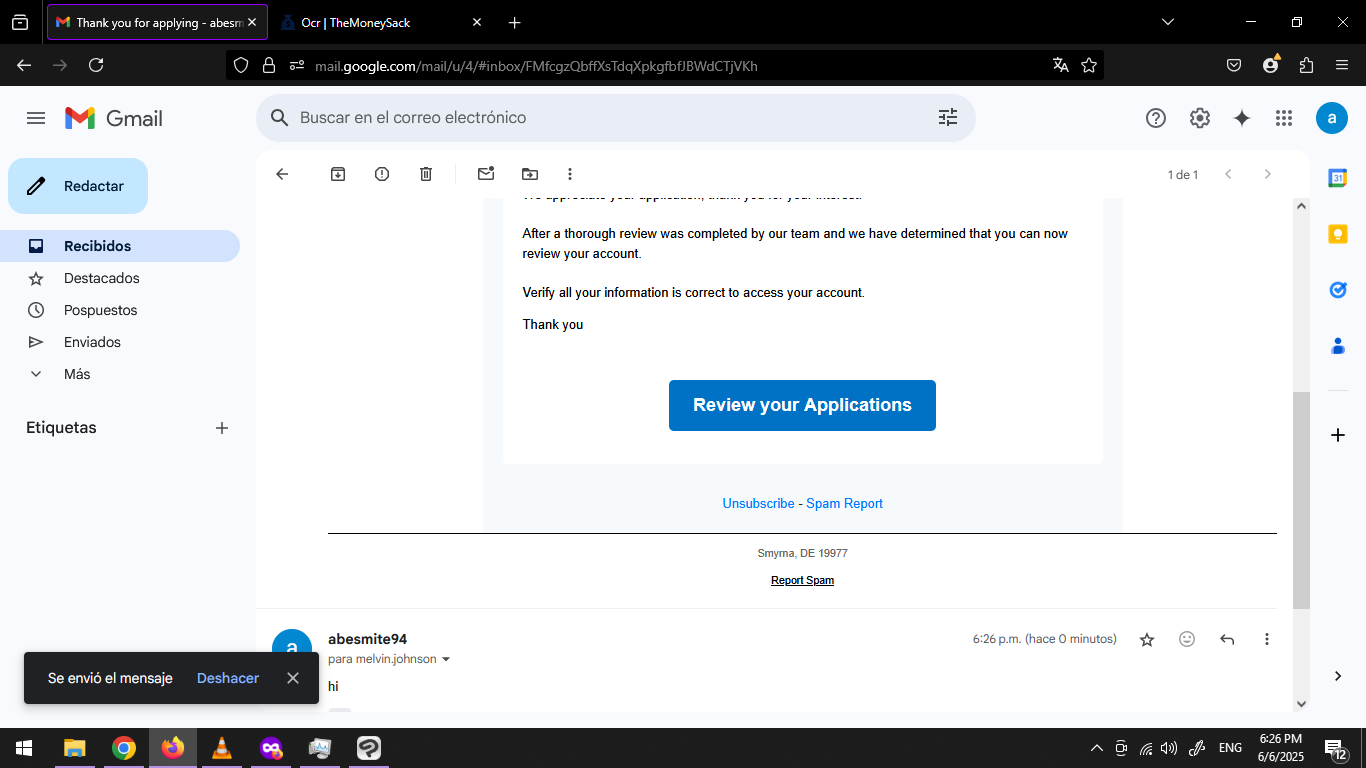The image size is (1366, 768).
Task: Open more options for abesmite94 message
Action: 1267,639
